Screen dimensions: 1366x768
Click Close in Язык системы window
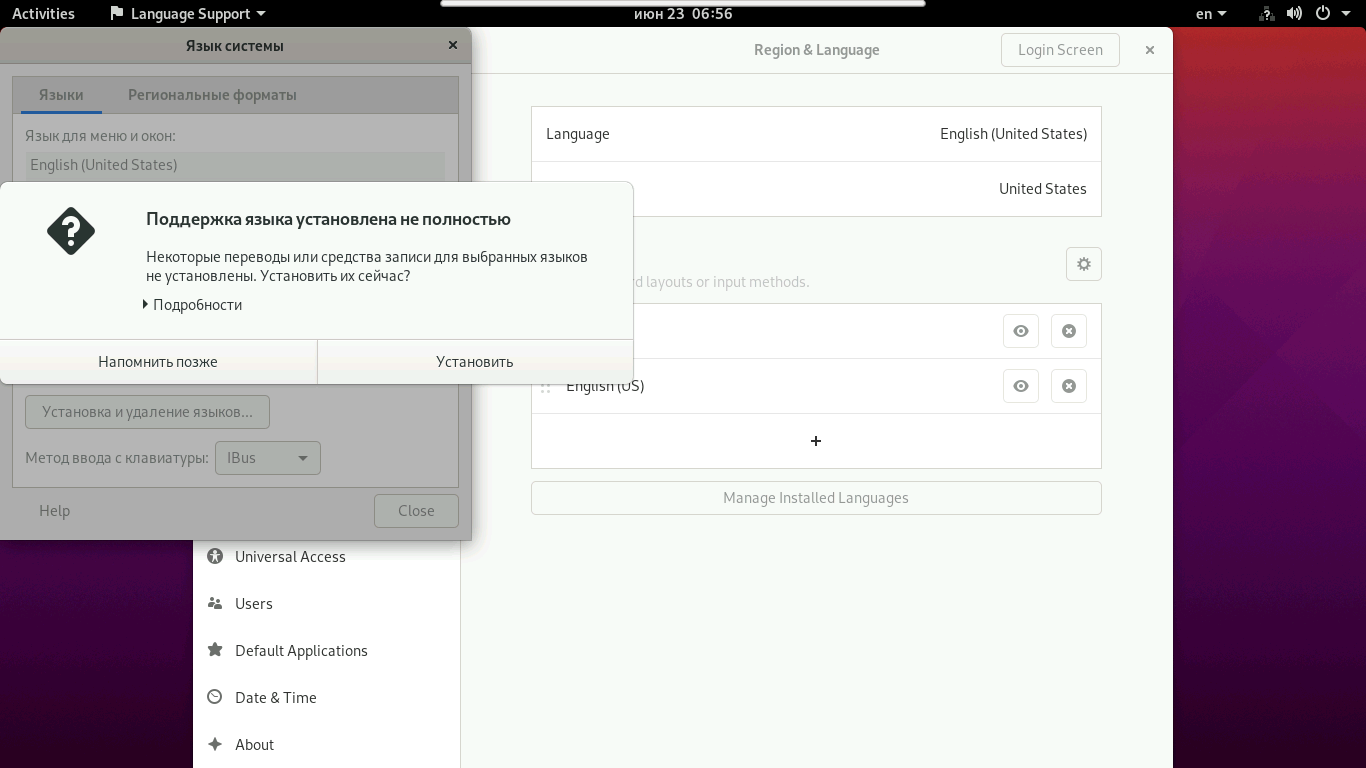(x=416, y=511)
